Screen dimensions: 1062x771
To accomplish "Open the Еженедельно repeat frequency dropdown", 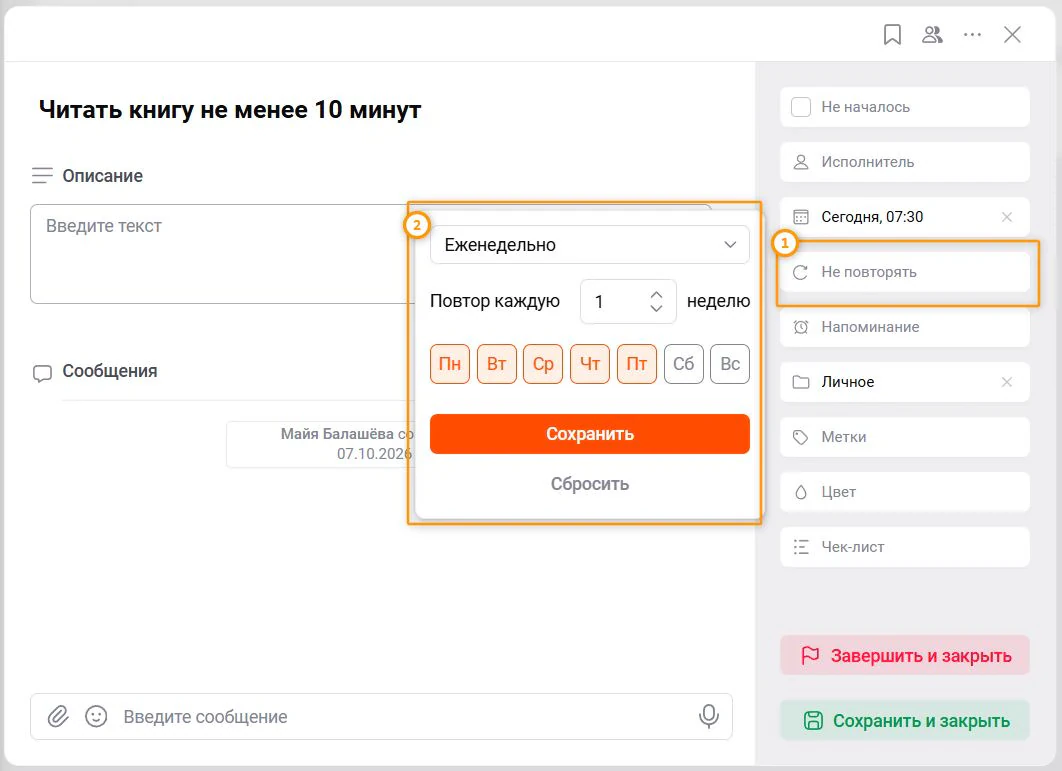I will tap(590, 245).
